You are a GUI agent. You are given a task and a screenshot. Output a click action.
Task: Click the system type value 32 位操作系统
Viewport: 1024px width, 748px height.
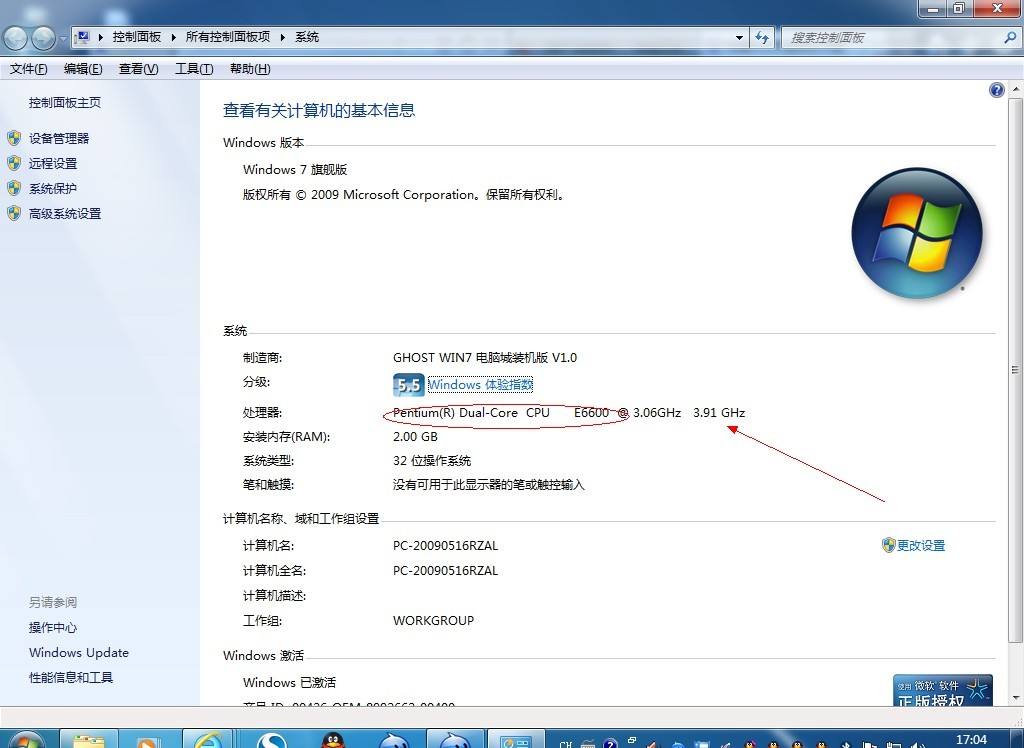(432, 461)
